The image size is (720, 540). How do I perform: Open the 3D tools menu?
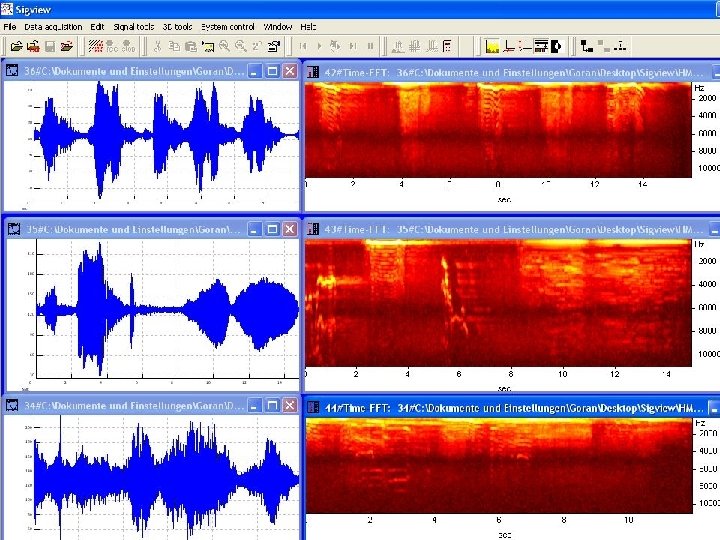pos(177,27)
